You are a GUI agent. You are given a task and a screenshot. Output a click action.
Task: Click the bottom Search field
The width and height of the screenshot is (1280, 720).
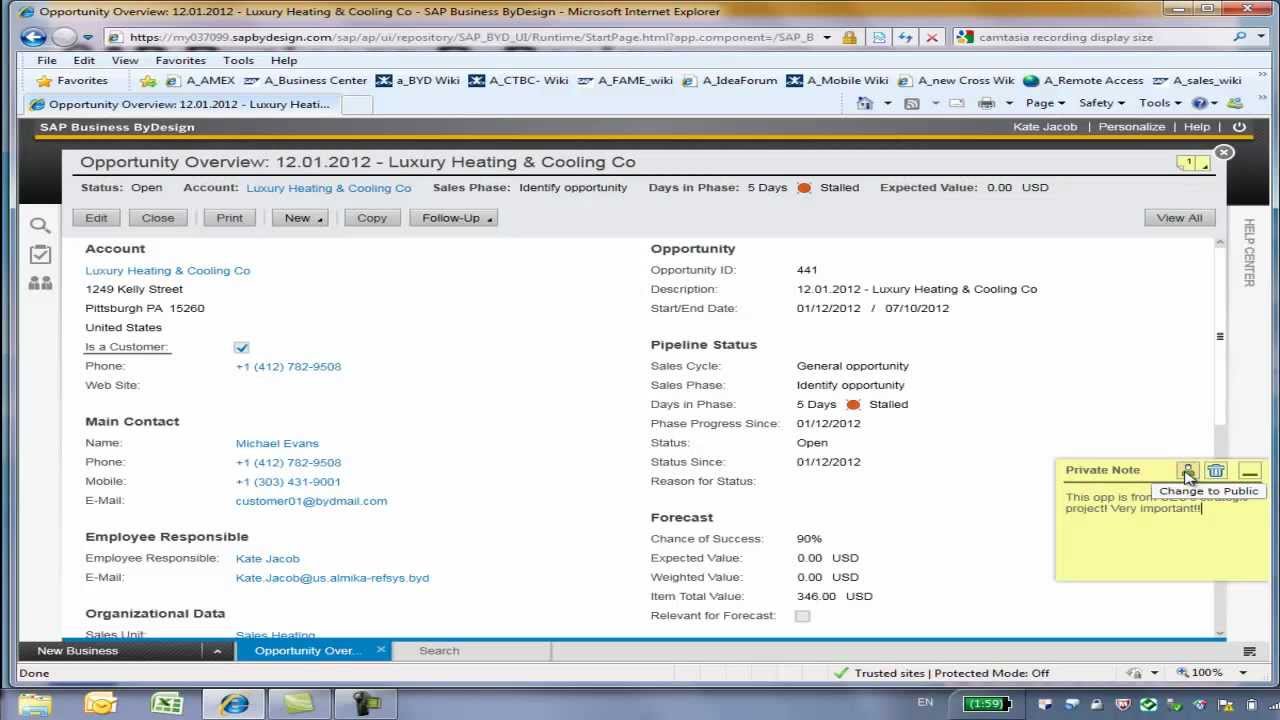click(471, 651)
